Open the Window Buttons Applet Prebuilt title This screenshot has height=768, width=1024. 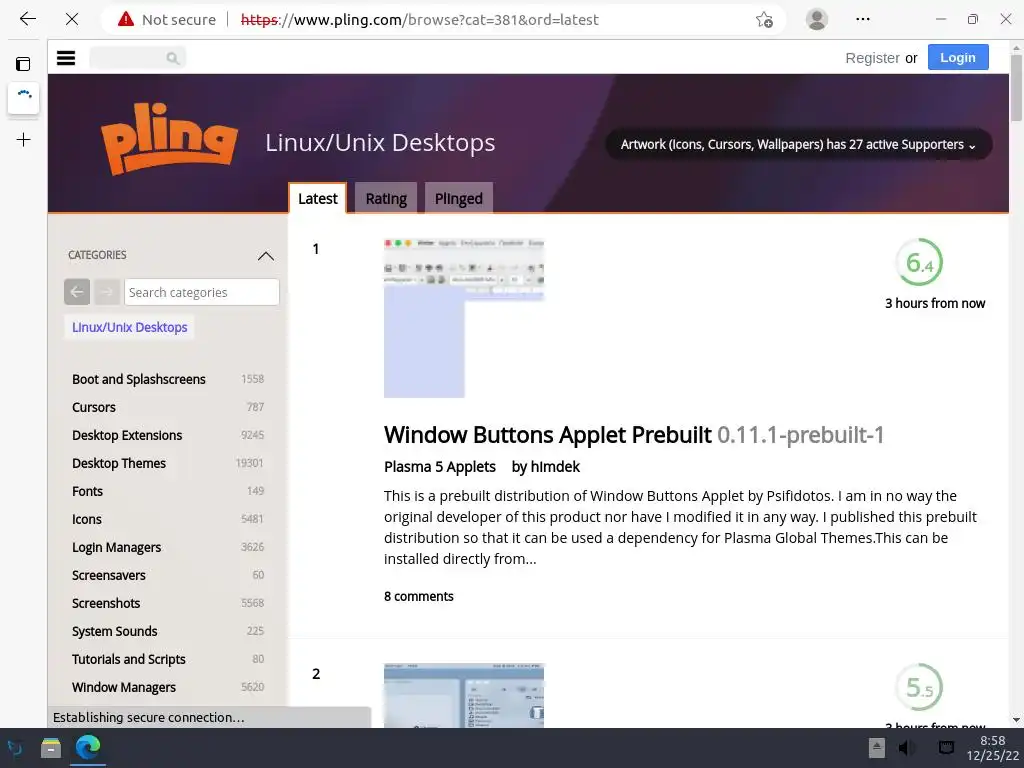(x=547, y=435)
